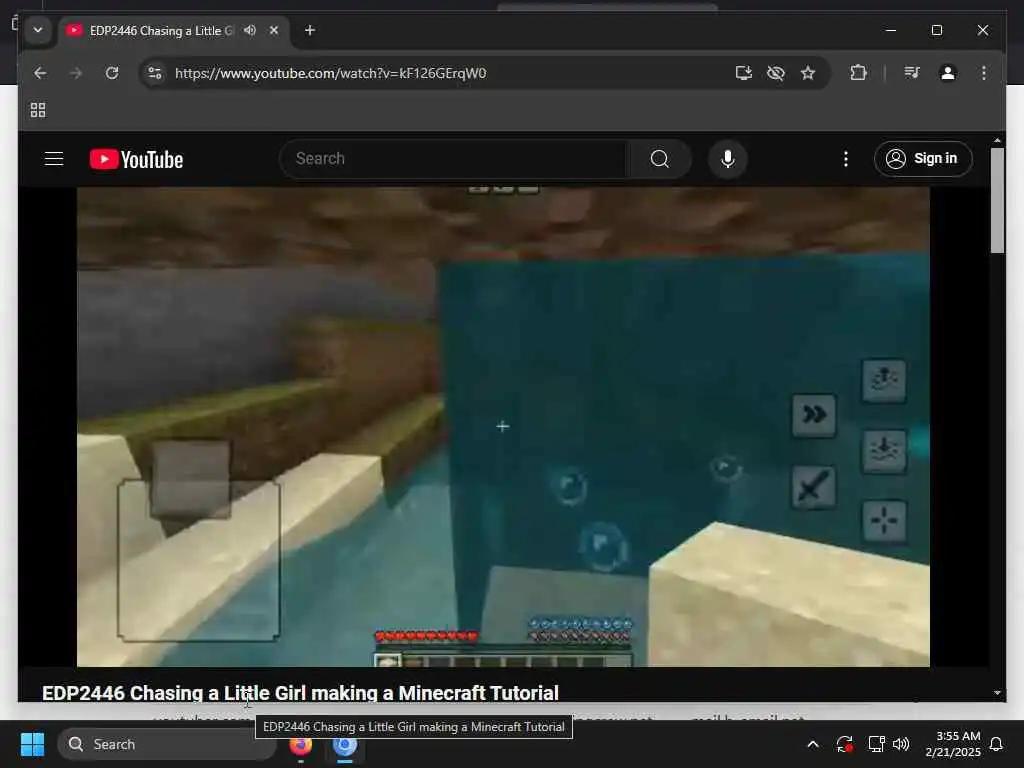The image size is (1024, 768).
Task: Open the browser profile icon
Action: (x=948, y=73)
